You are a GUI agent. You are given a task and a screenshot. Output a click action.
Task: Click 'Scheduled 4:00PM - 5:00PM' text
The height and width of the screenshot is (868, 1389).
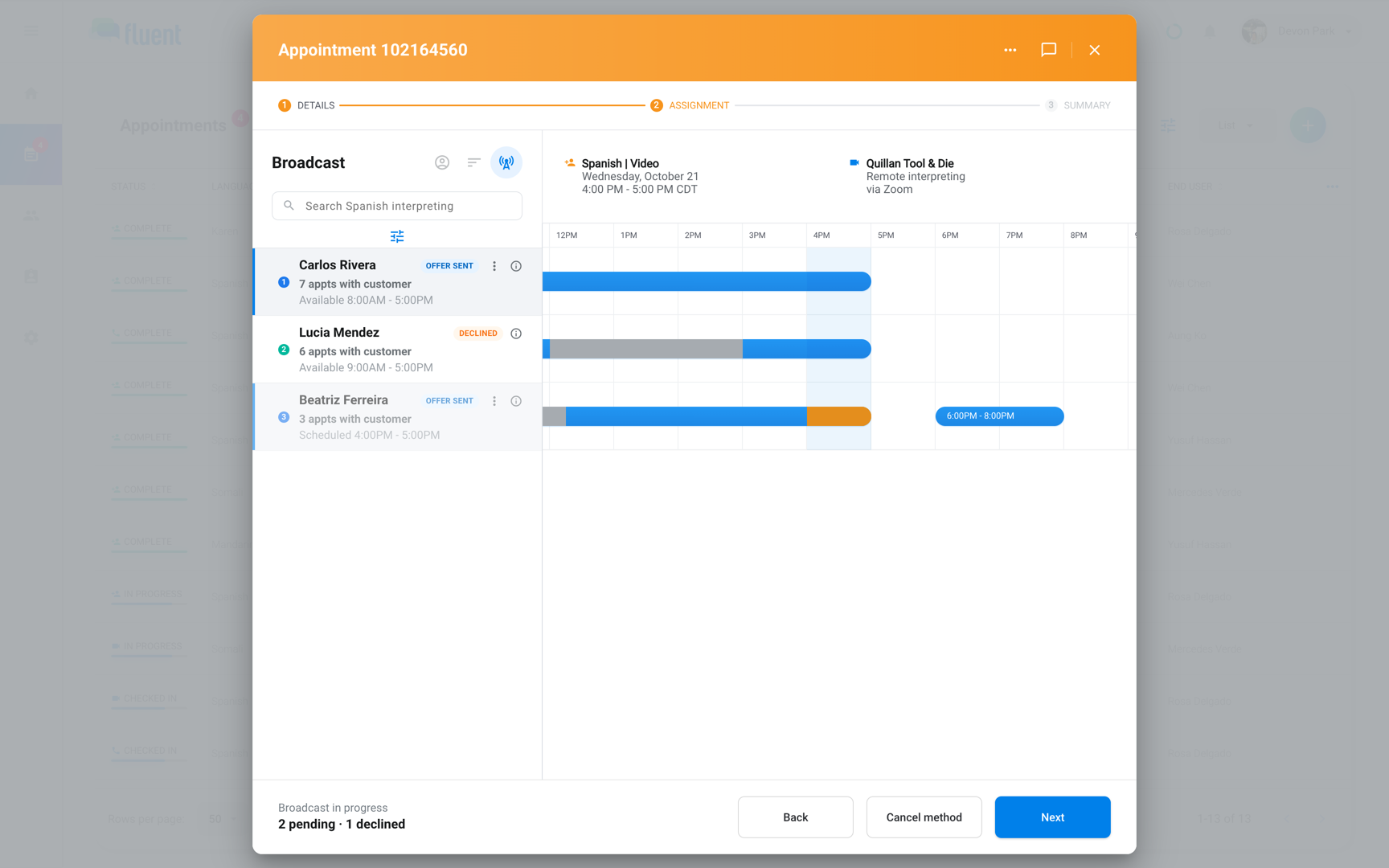point(369,436)
